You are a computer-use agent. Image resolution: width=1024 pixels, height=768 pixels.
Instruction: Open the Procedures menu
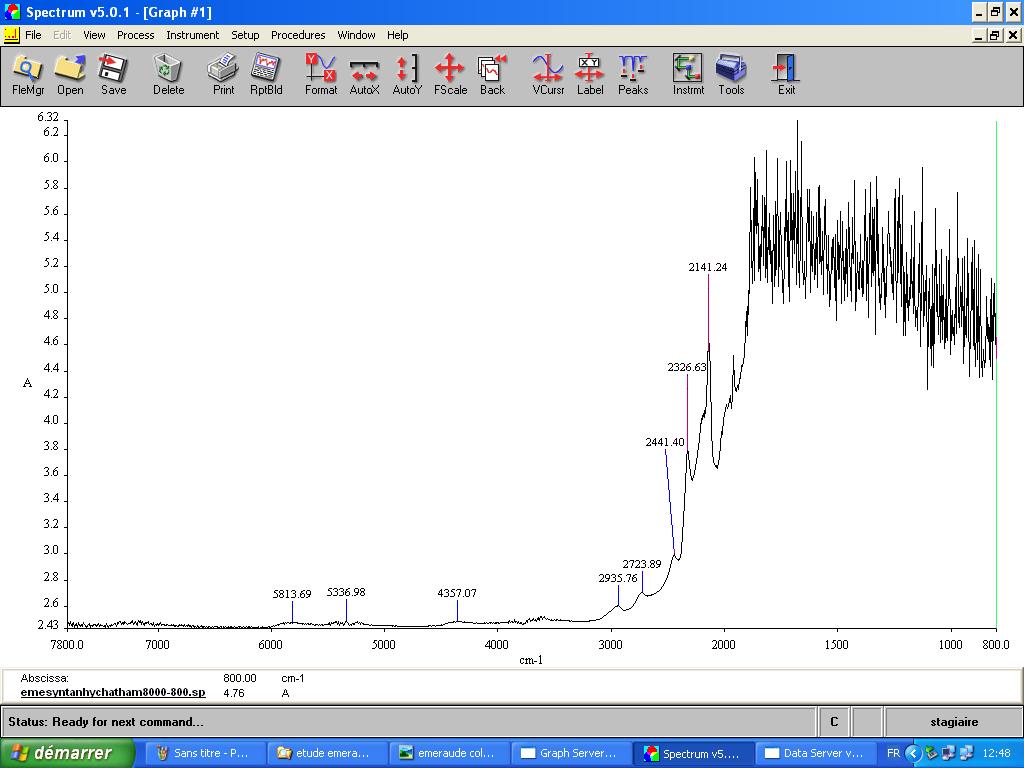tap(298, 35)
